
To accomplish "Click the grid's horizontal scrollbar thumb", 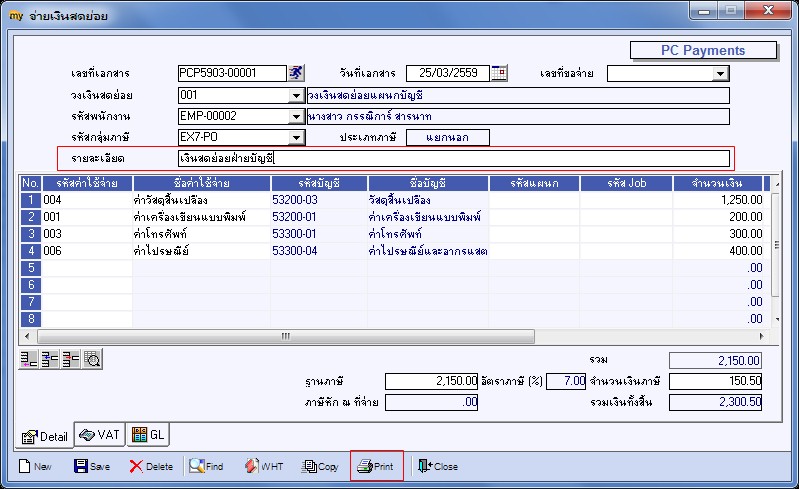I will (286, 336).
